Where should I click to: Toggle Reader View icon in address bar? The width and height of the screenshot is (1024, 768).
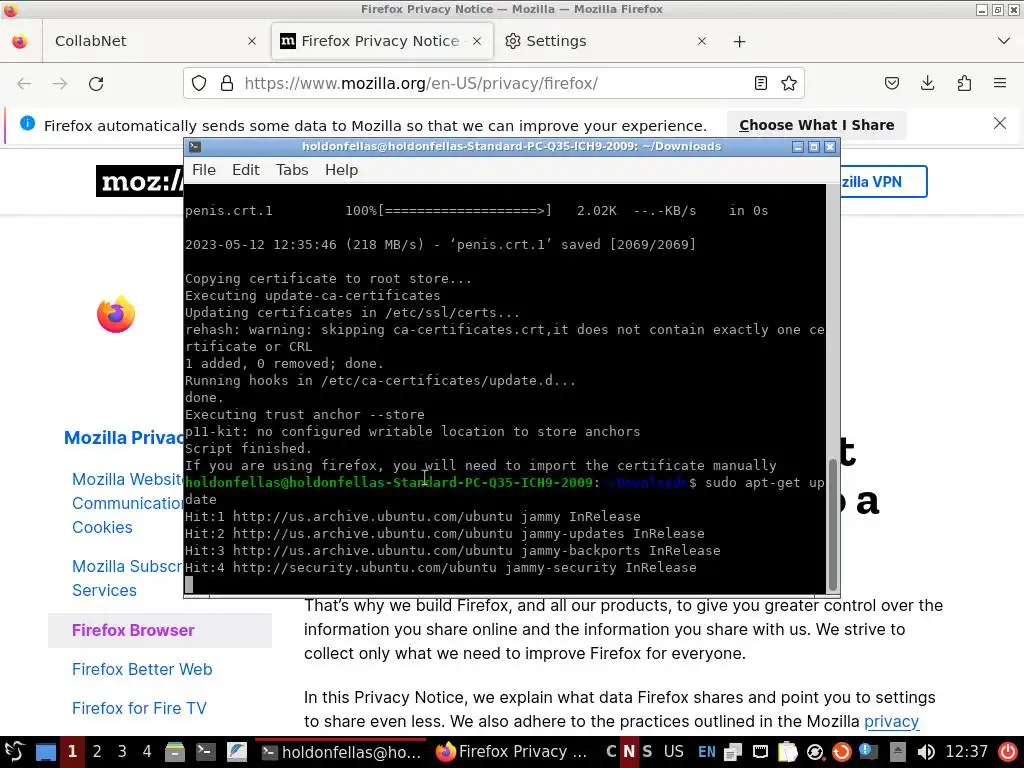760,84
